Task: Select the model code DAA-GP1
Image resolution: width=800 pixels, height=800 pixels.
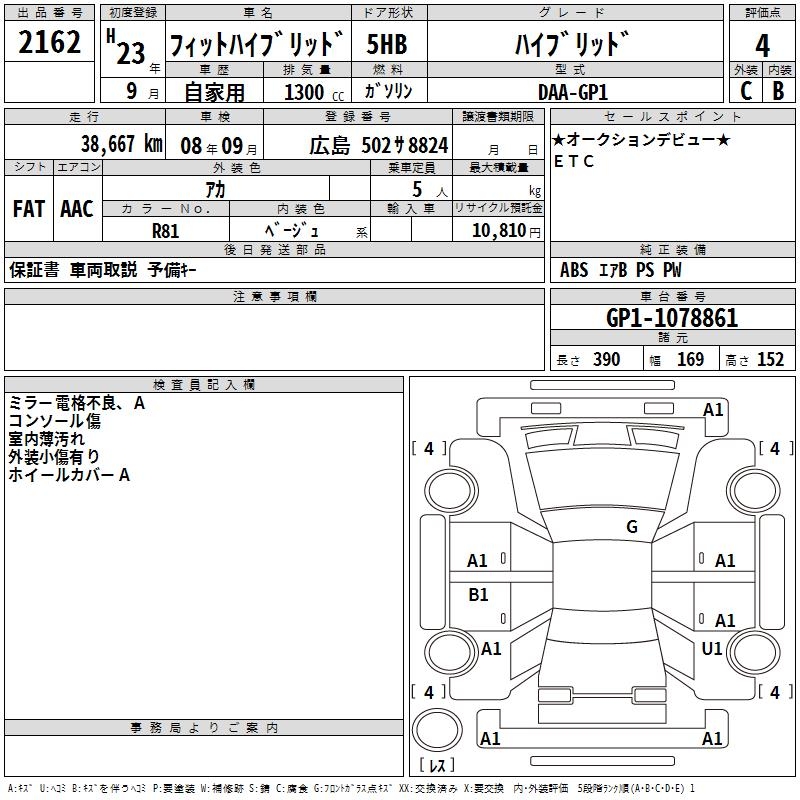Action: [x=573, y=92]
